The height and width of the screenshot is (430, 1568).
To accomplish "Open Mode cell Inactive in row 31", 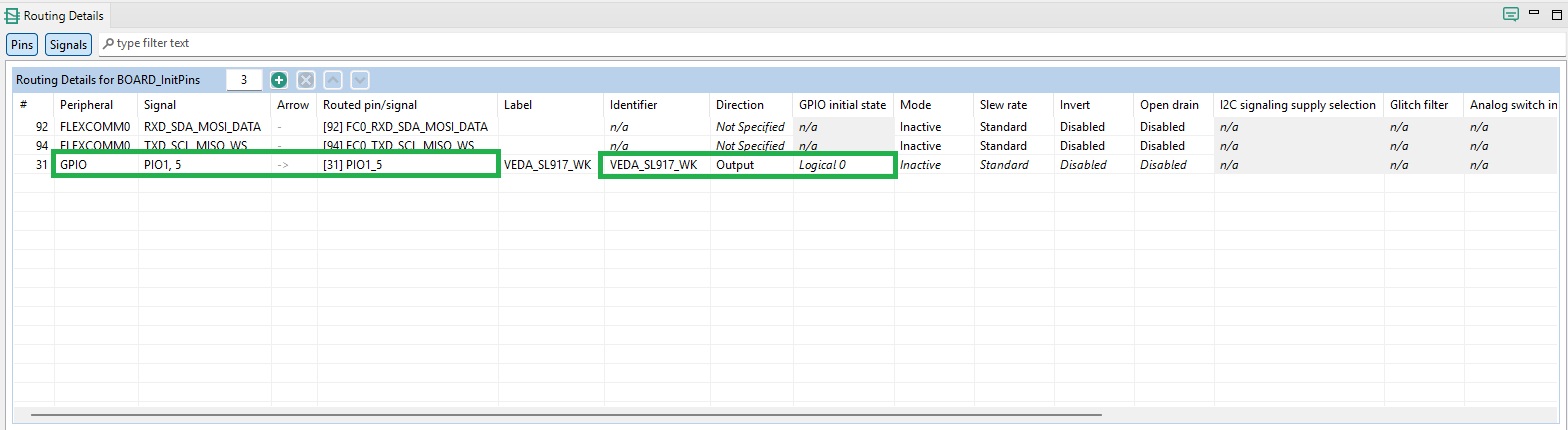I will (x=934, y=165).
